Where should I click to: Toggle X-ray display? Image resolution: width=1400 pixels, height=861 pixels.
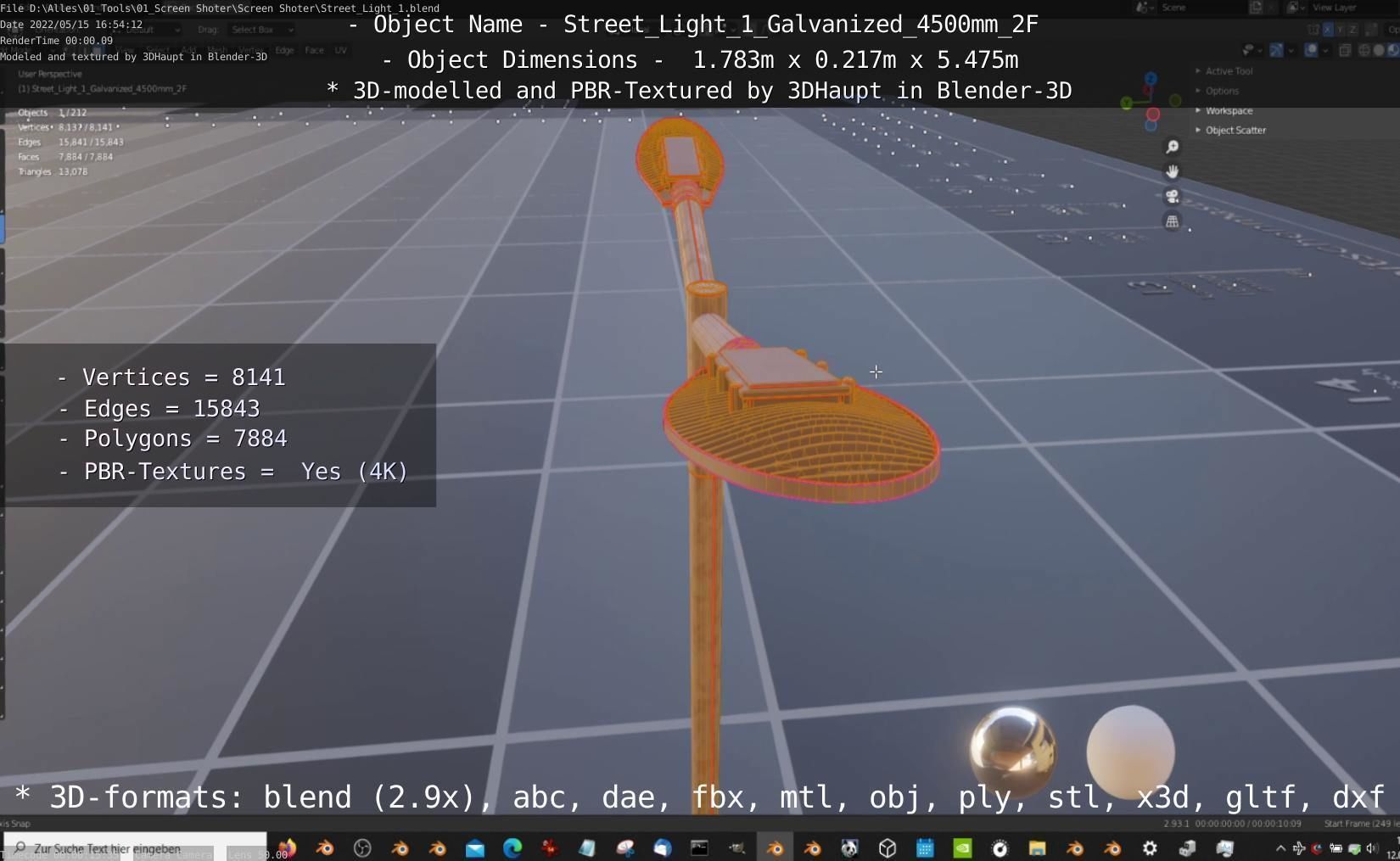[x=1345, y=50]
